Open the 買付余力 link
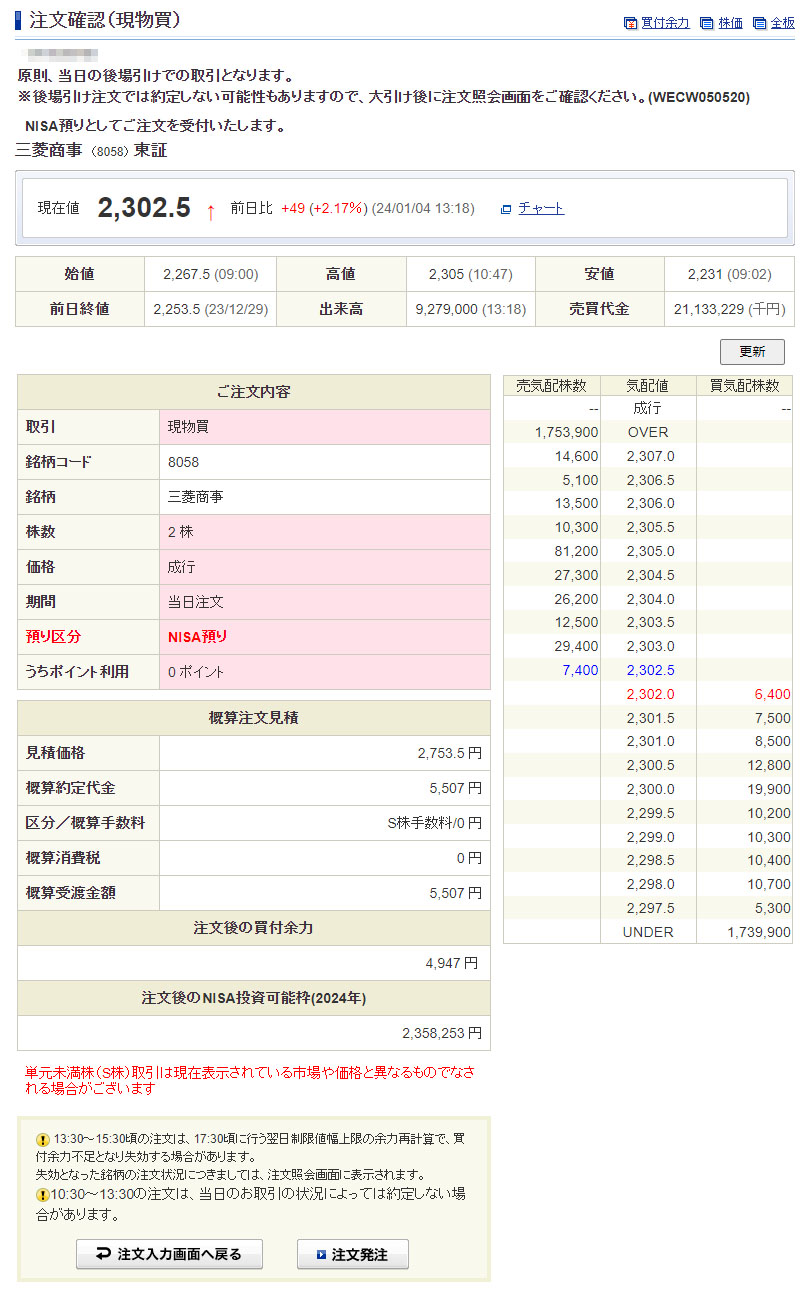810x1298 pixels. coord(665,23)
